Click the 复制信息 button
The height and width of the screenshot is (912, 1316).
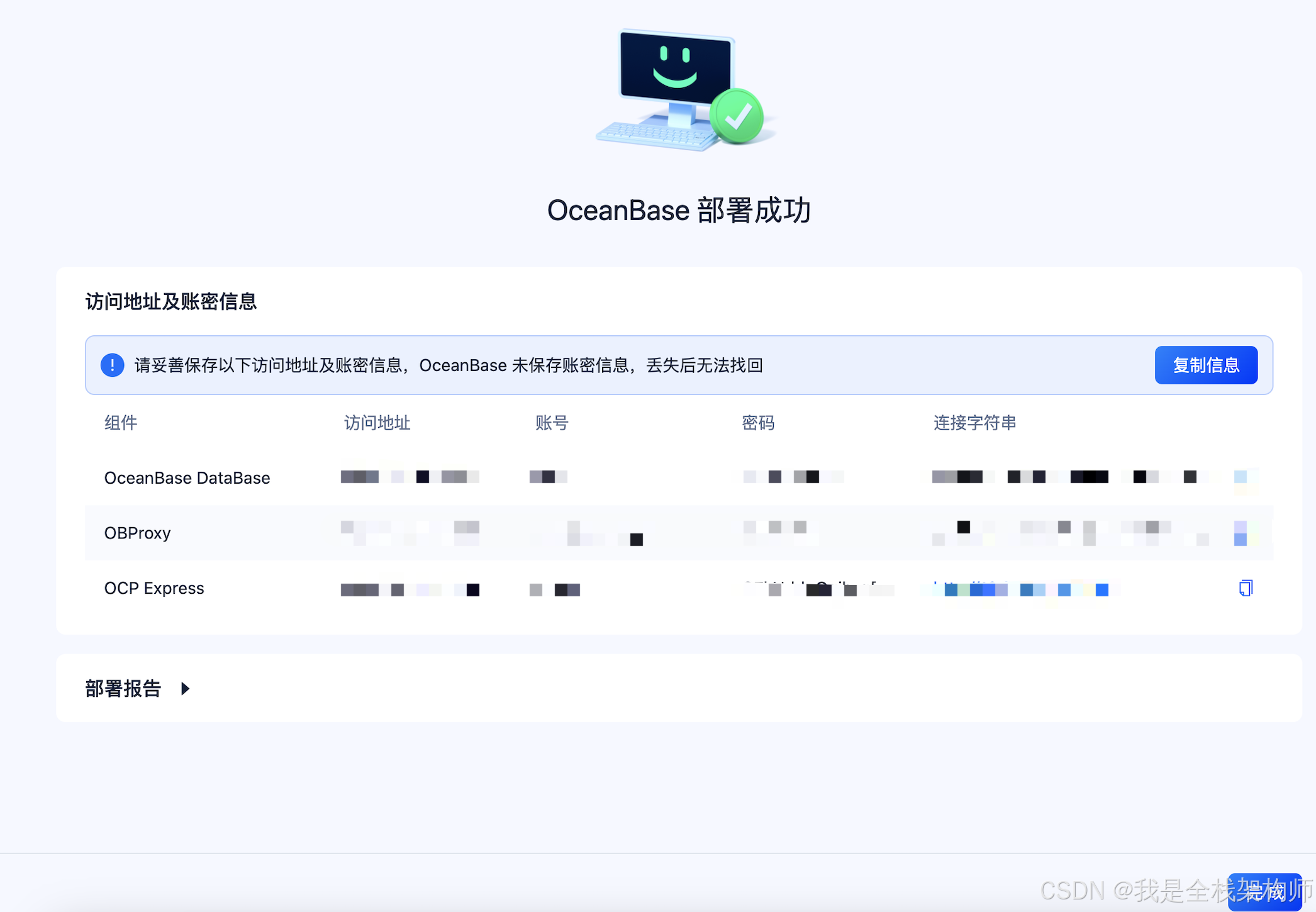[x=1206, y=365]
